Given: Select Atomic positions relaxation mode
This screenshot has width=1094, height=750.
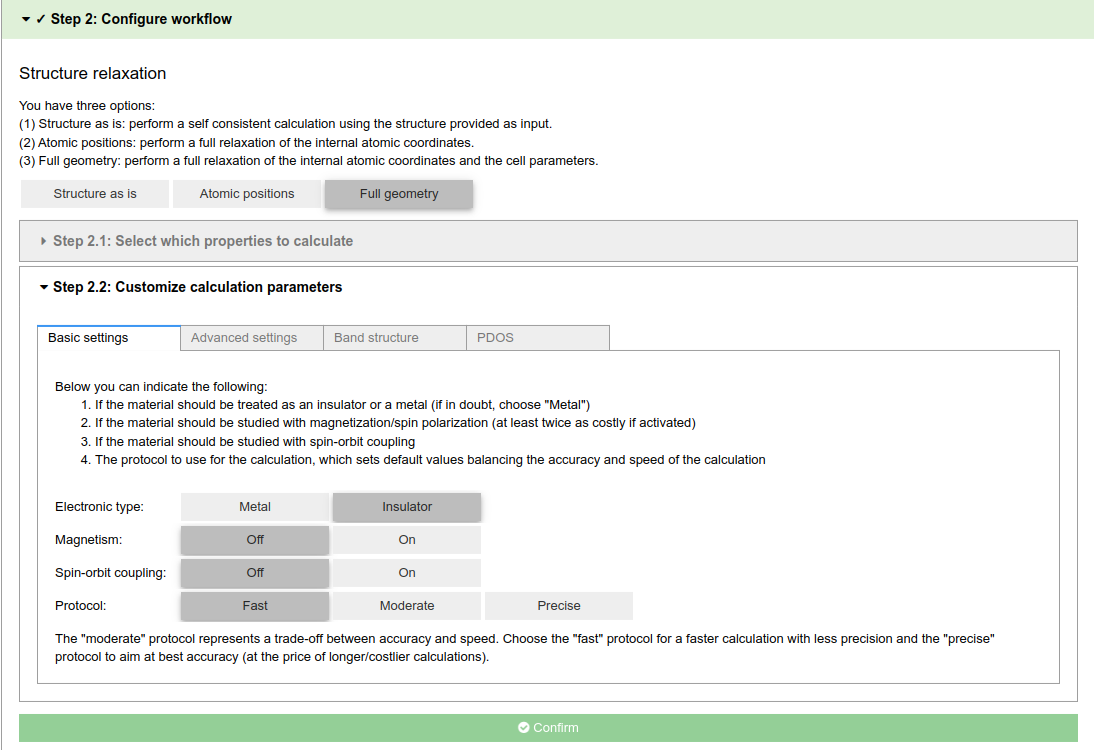Looking at the screenshot, I should point(246,194).
